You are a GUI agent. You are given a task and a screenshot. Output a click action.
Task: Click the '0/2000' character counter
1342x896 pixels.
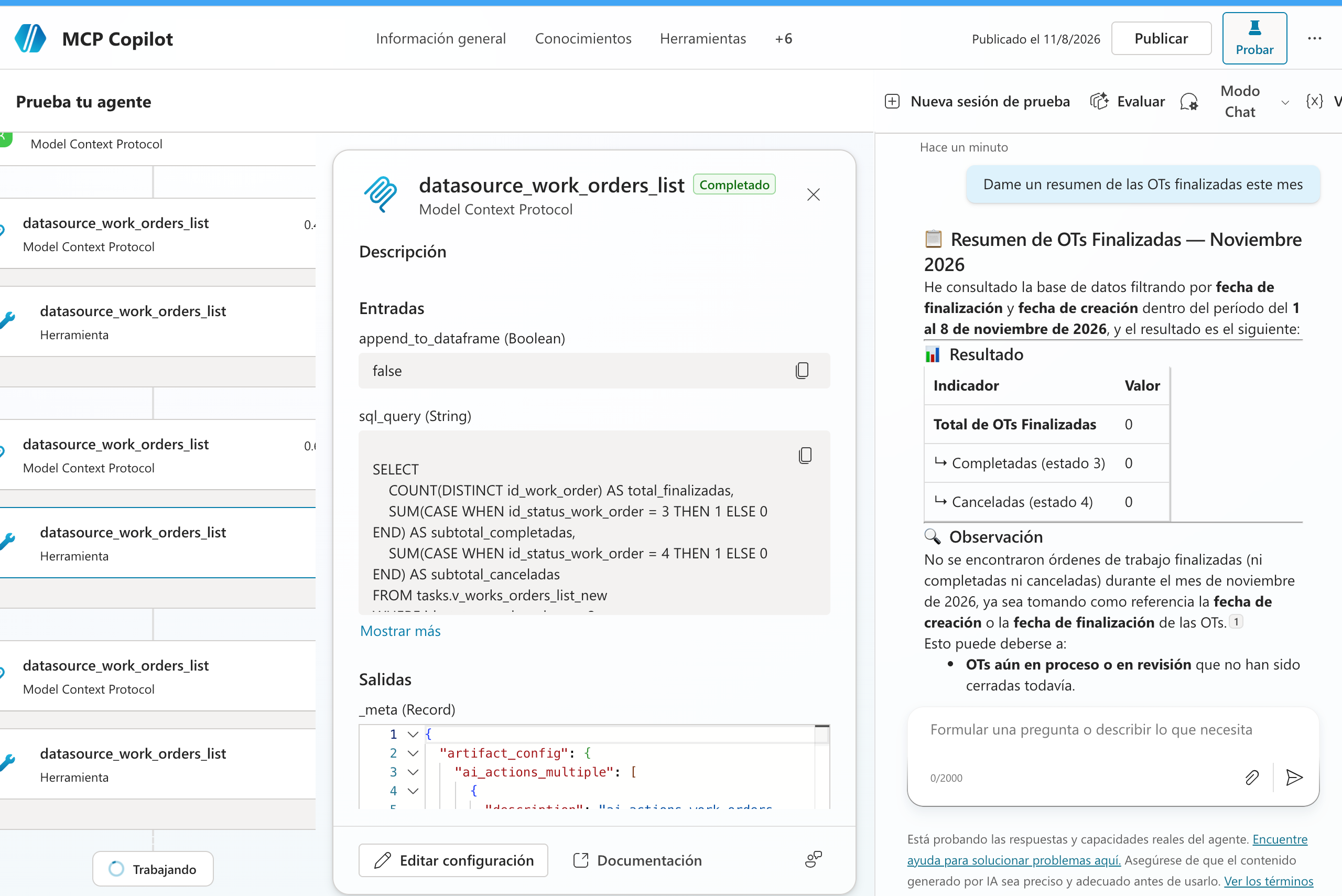pos(946,778)
